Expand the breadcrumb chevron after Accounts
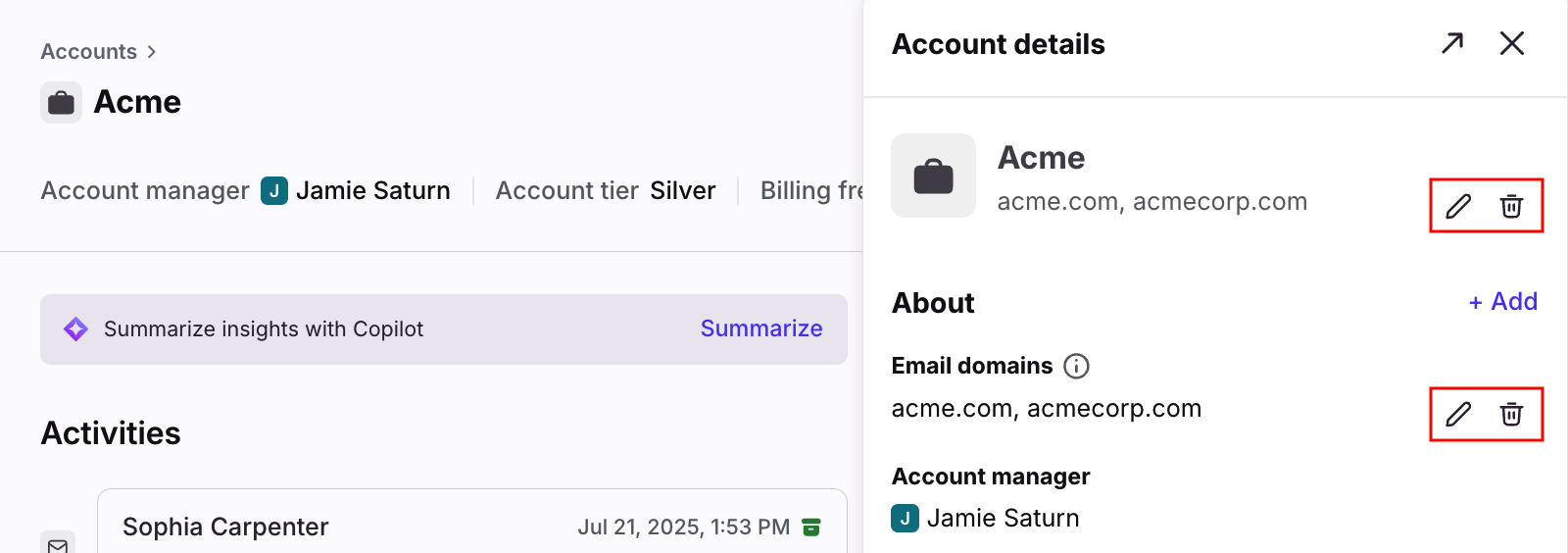 [x=151, y=52]
